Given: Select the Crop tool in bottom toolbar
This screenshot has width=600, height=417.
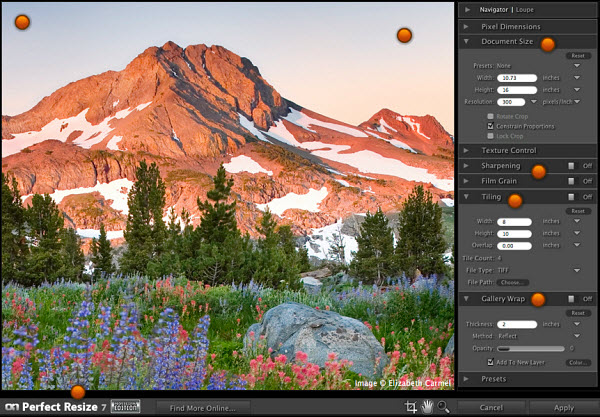Looking at the screenshot, I should 411,407.
